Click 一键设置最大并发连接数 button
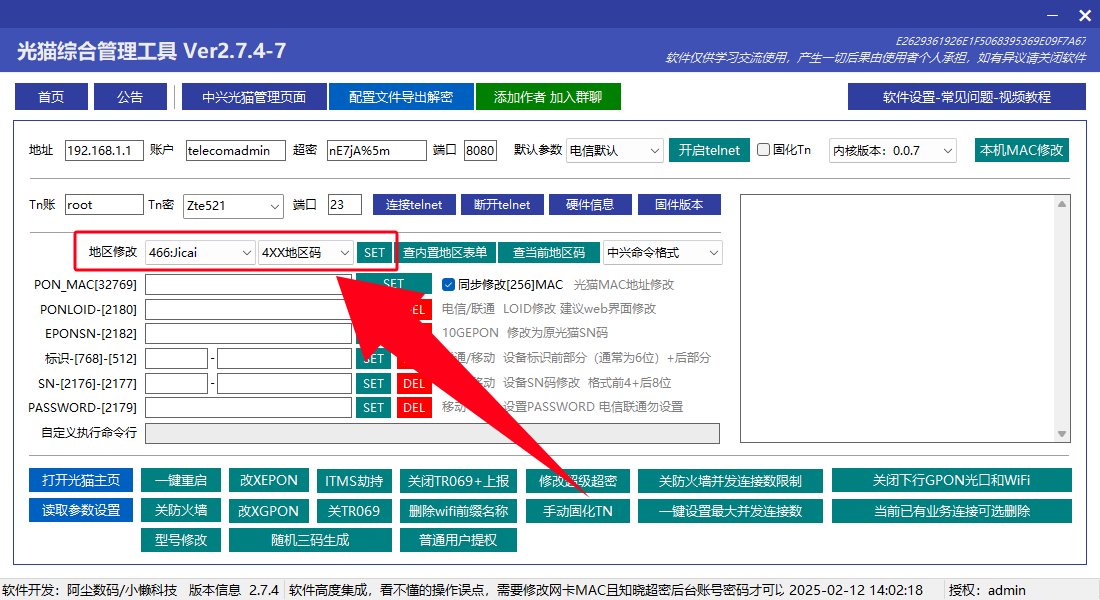Viewport: 1100px width, 600px height. (x=730, y=511)
